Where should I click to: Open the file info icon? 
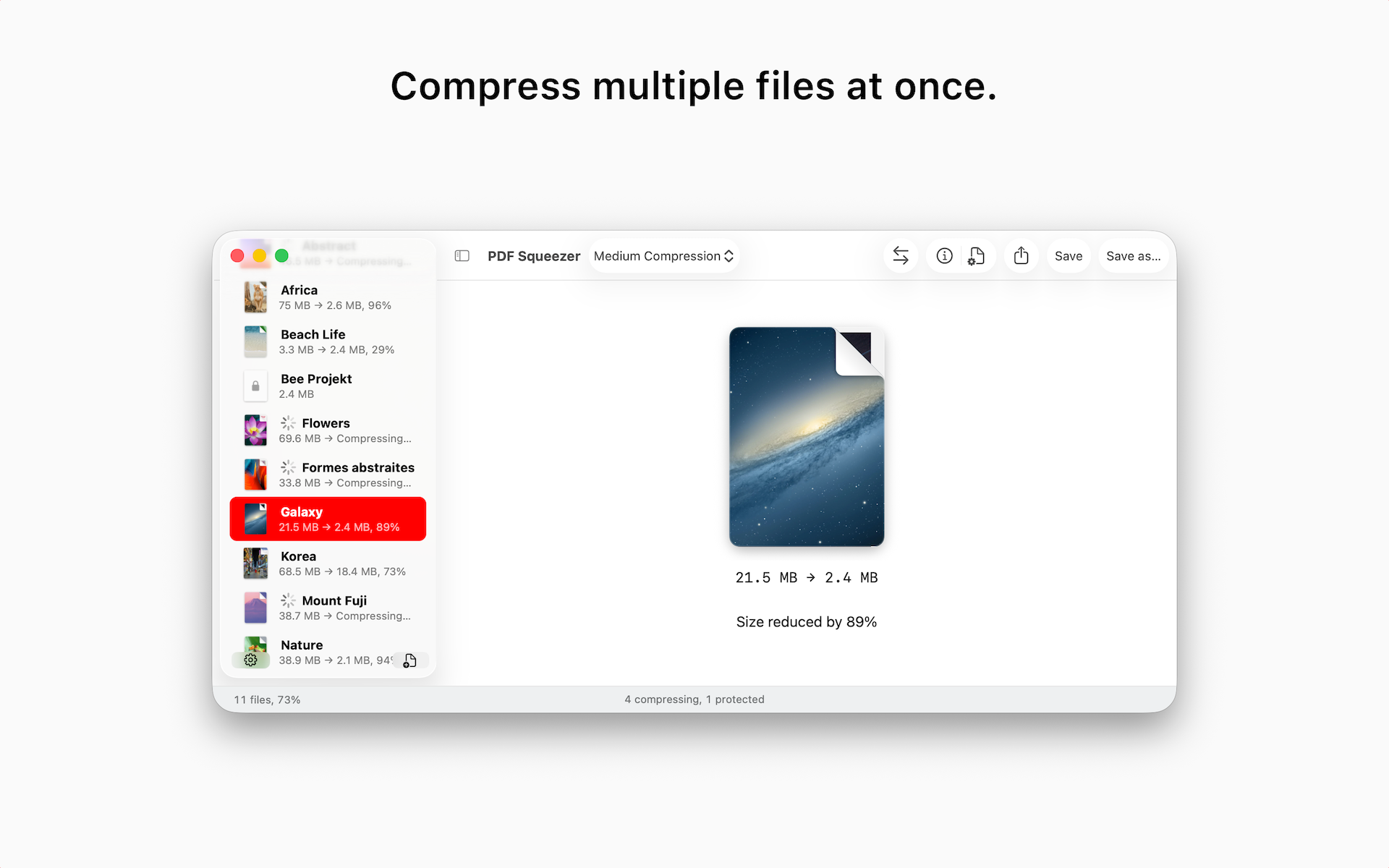coord(944,256)
